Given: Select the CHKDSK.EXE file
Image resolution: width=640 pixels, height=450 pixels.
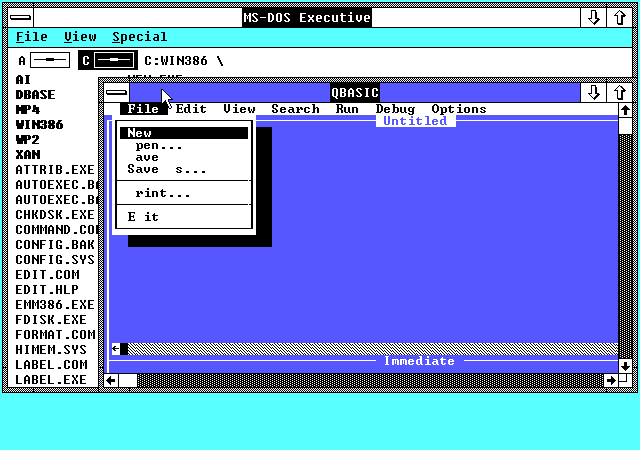Looking at the screenshot, I should click(55, 215).
